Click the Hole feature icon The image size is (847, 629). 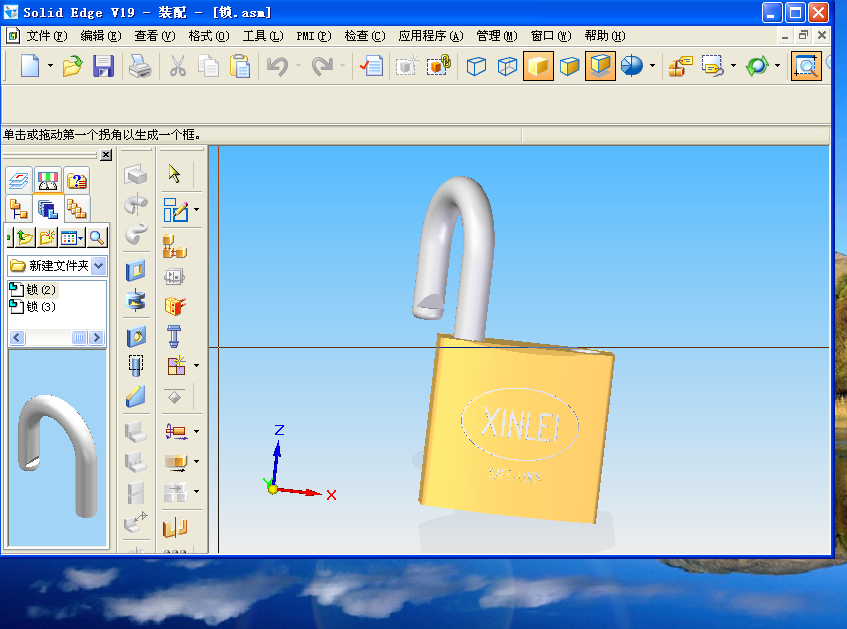[136, 337]
